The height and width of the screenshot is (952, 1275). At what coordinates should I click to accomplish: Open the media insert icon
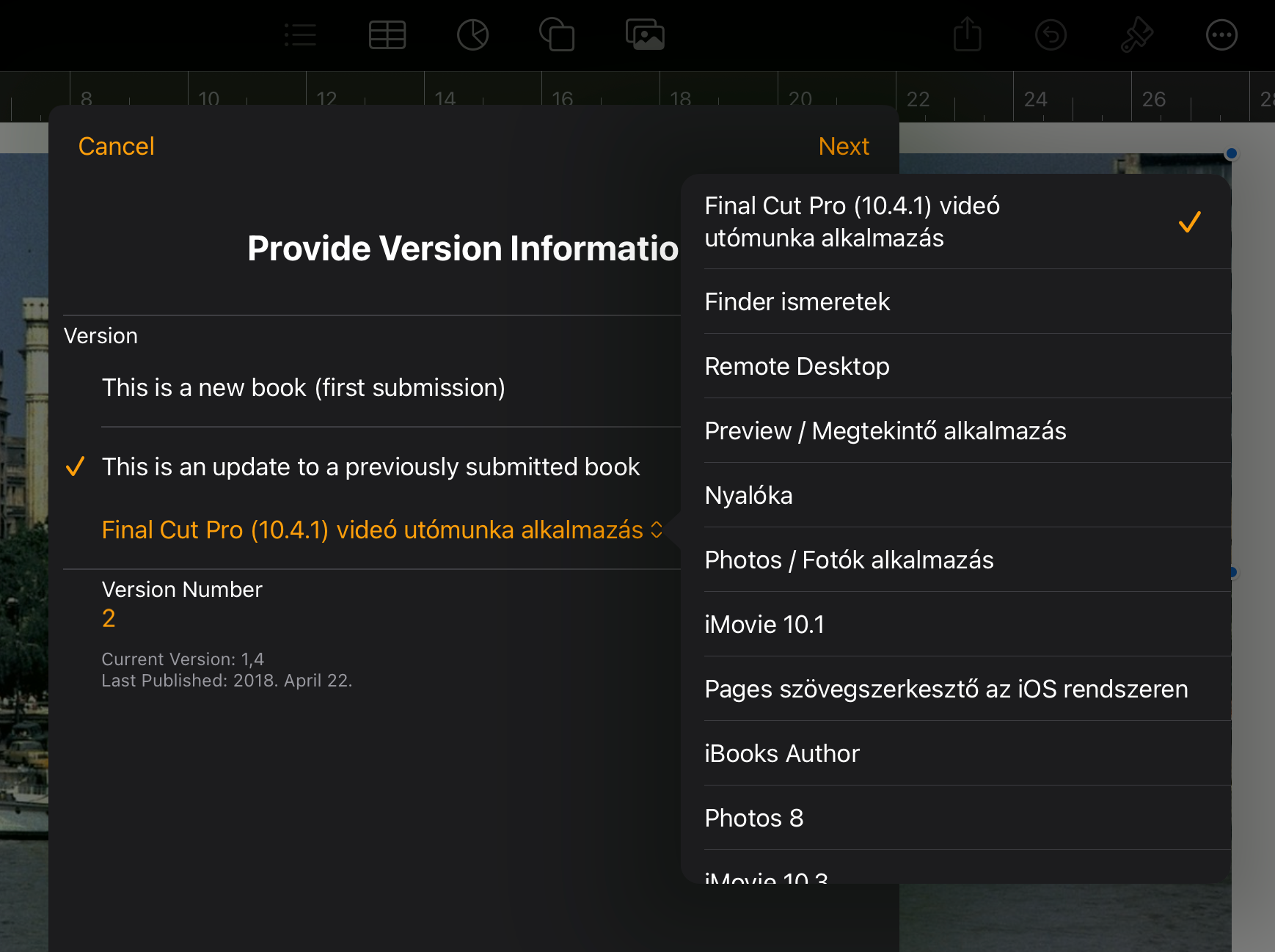pyautogui.click(x=645, y=34)
